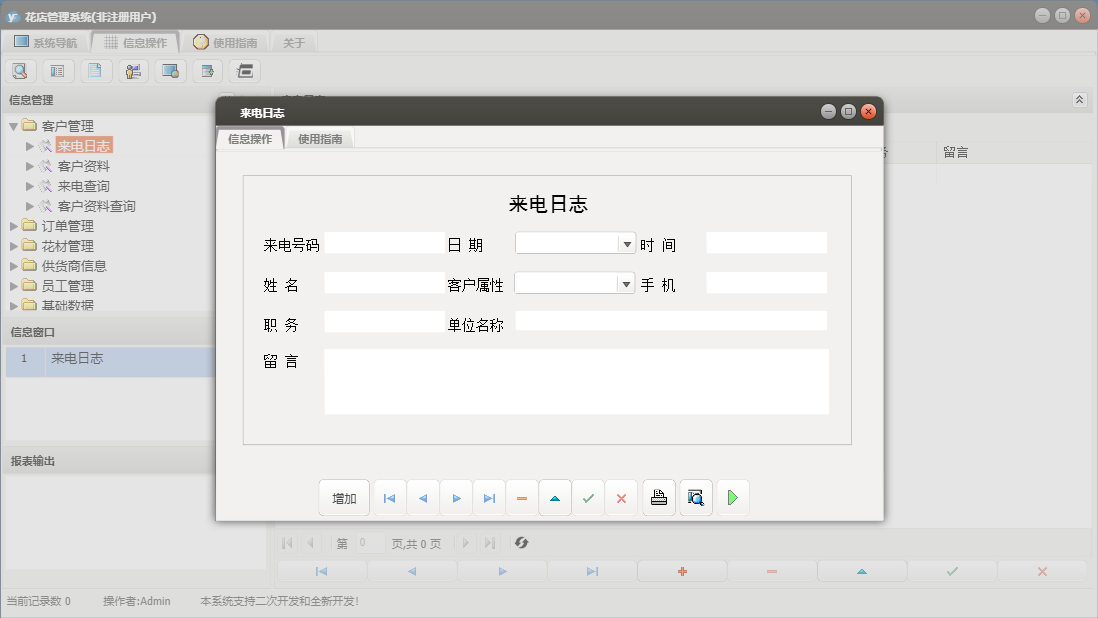Refresh records with the pager refresh icon
Viewport: 1098px width, 618px height.
[x=520, y=543]
